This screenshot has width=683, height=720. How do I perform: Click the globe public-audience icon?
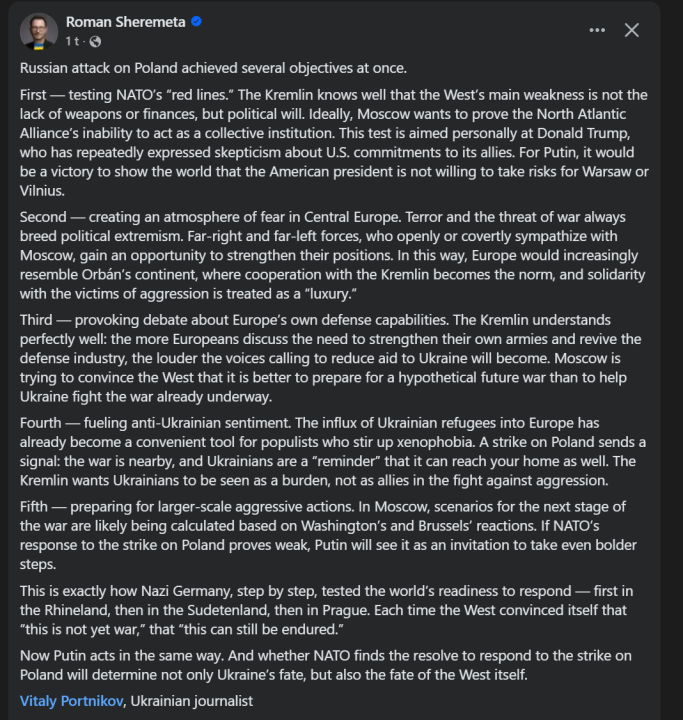[95, 41]
